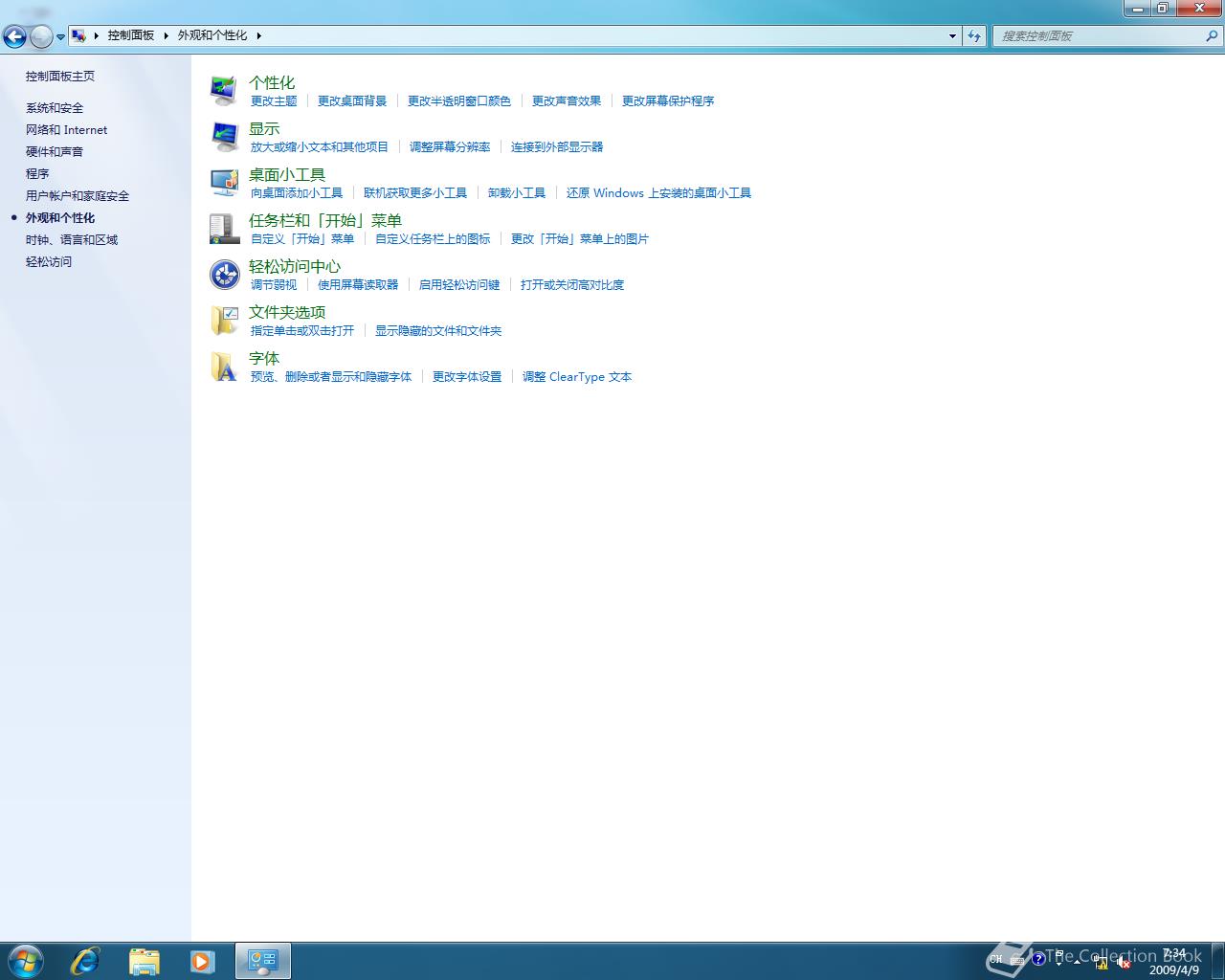Screen dimensions: 1225x980
Task: Click the taskbar clock showing 2009/4/9
Action: click(1174, 962)
